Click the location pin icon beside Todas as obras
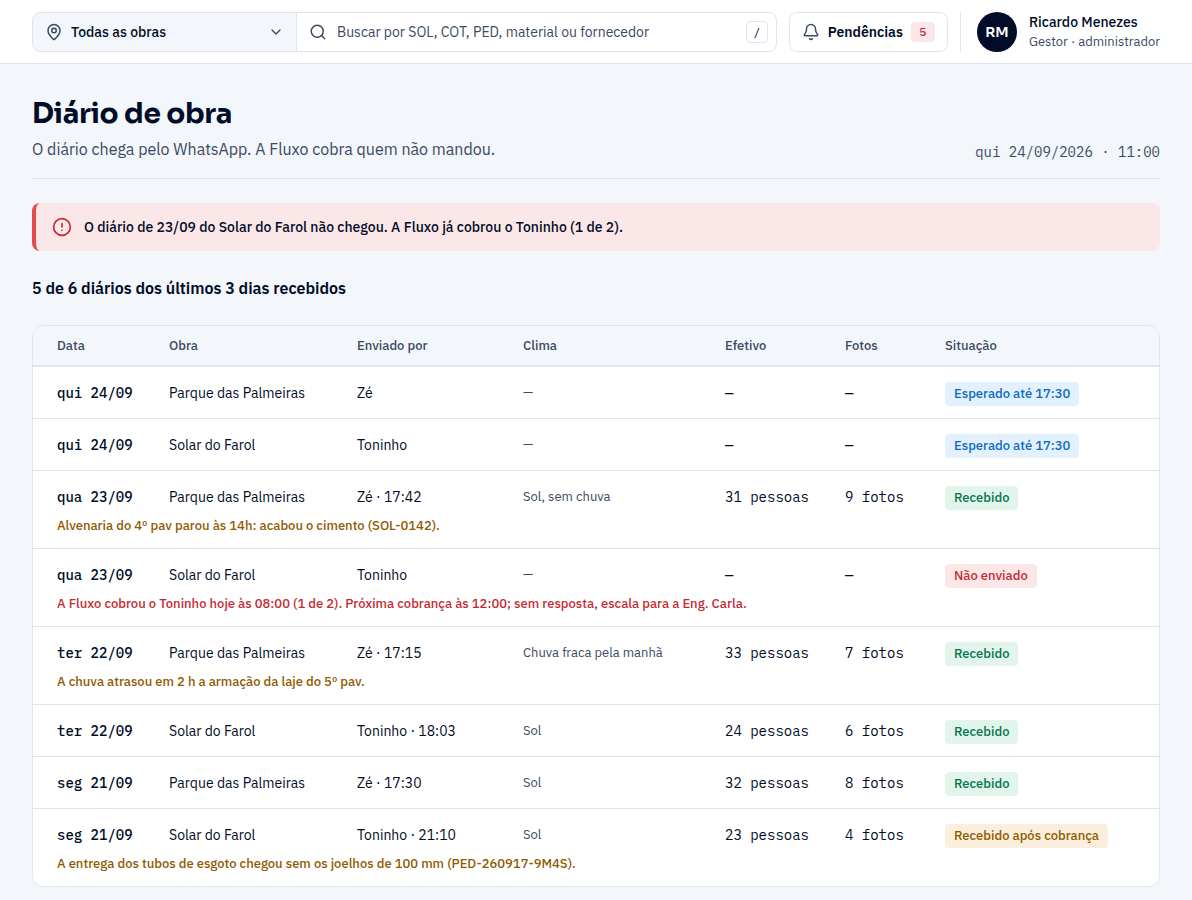 pyautogui.click(x=54, y=32)
